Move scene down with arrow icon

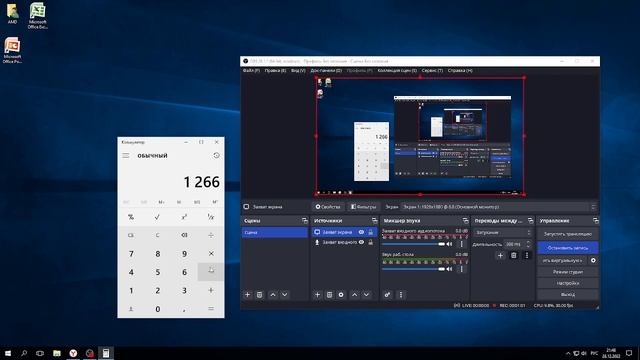pos(284,295)
